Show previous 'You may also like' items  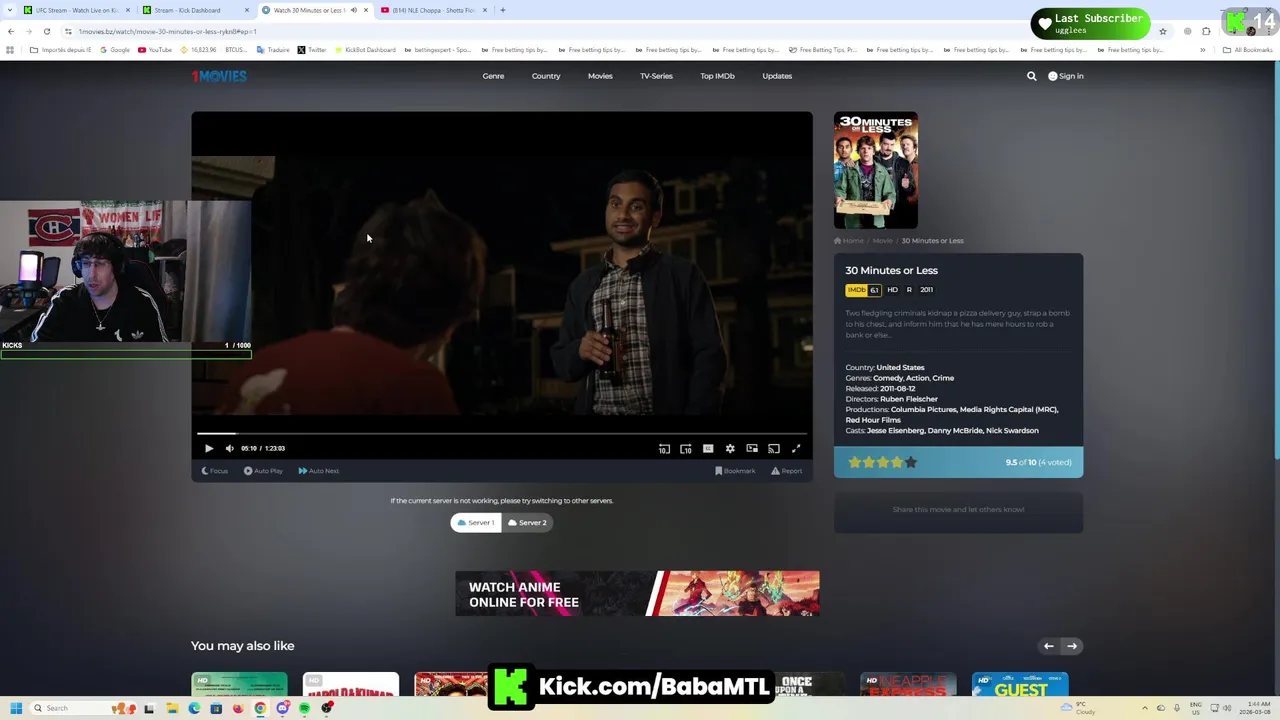tap(1048, 646)
